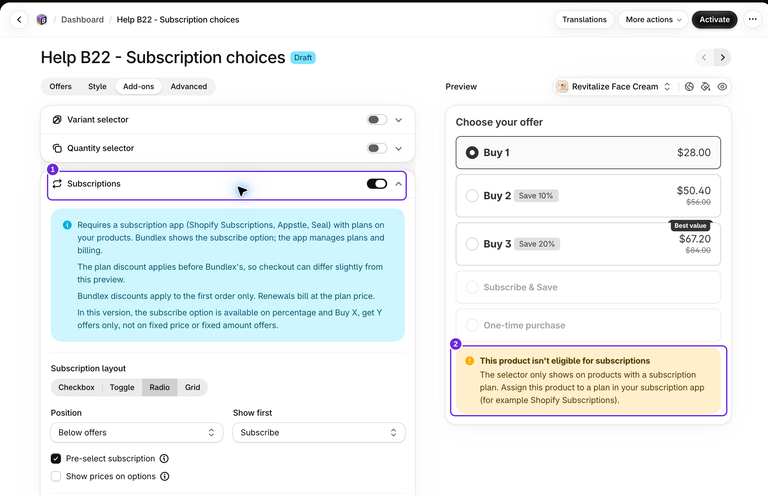
Task: Open the Position dropdown Below offers
Action: click(x=137, y=432)
